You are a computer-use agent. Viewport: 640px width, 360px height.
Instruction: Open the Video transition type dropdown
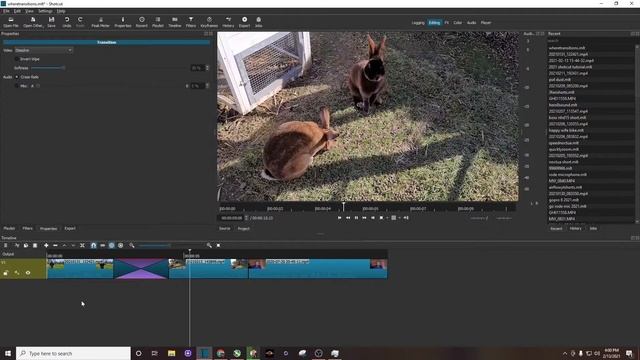click(44, 50)
